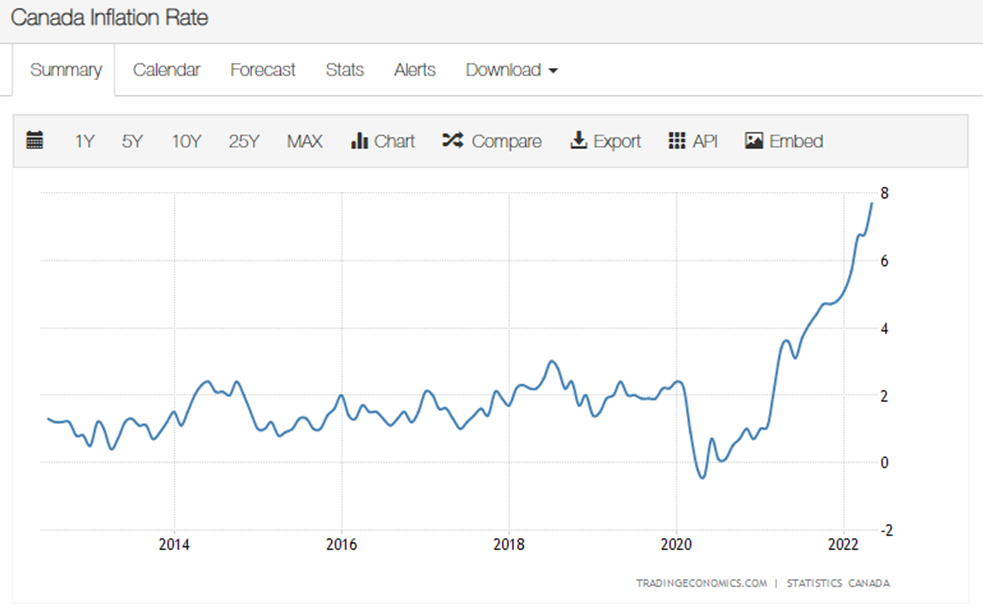This screenshot has height=614, width=983.
Task: Click the chart line's 2020 negative trough
Action: click(702, 478)
